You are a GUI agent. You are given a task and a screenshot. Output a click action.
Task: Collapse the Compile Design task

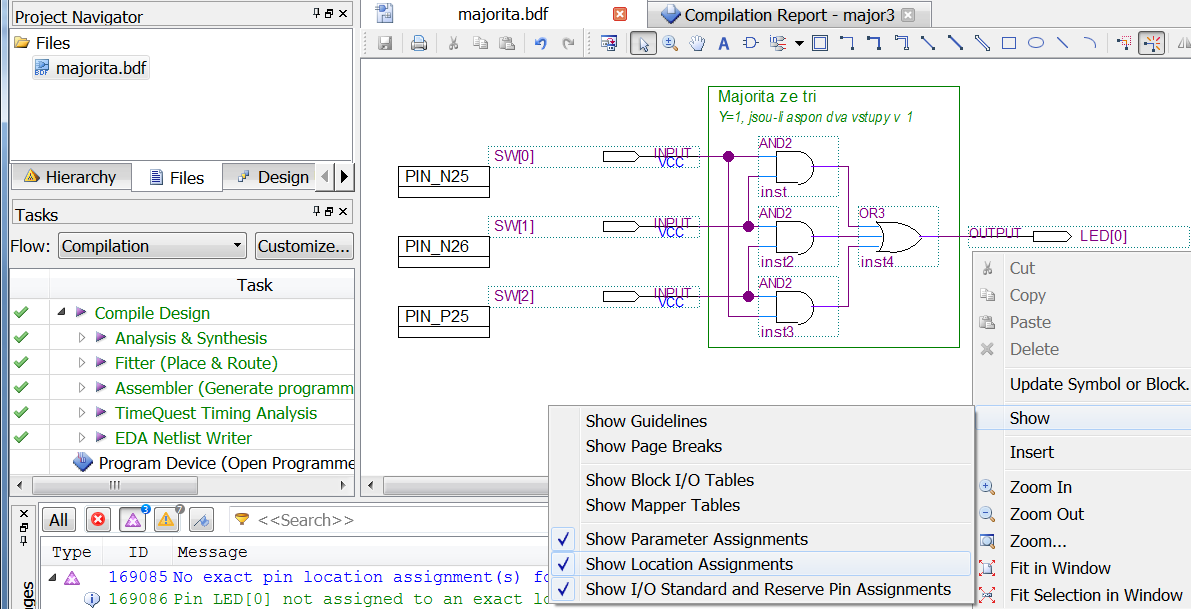click(62, 312)
